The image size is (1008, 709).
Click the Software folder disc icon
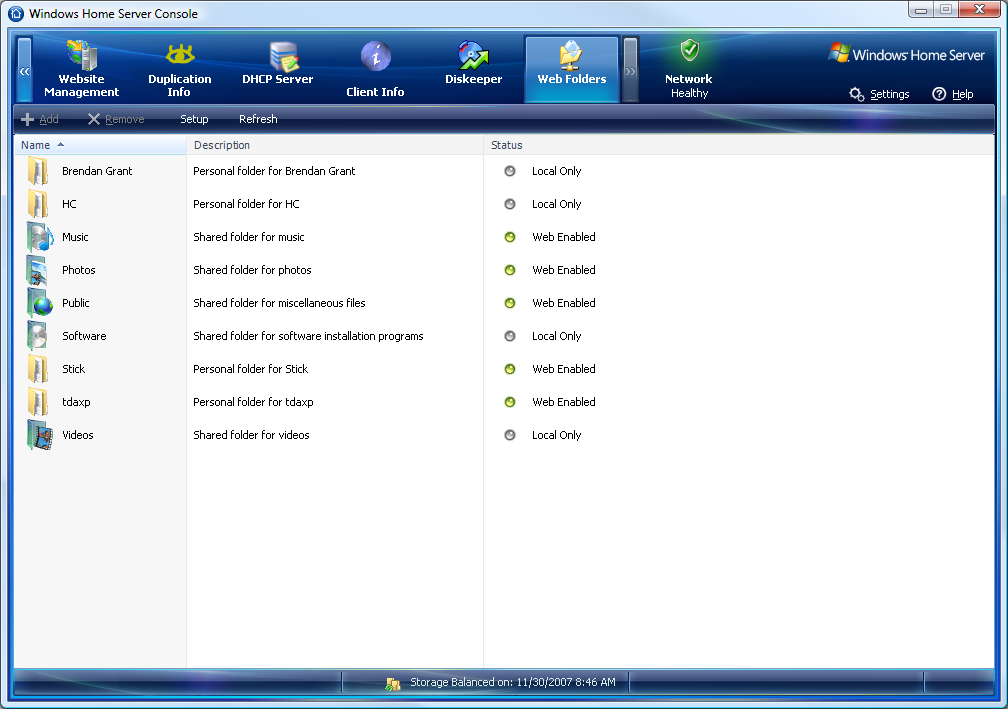(37, 336)
